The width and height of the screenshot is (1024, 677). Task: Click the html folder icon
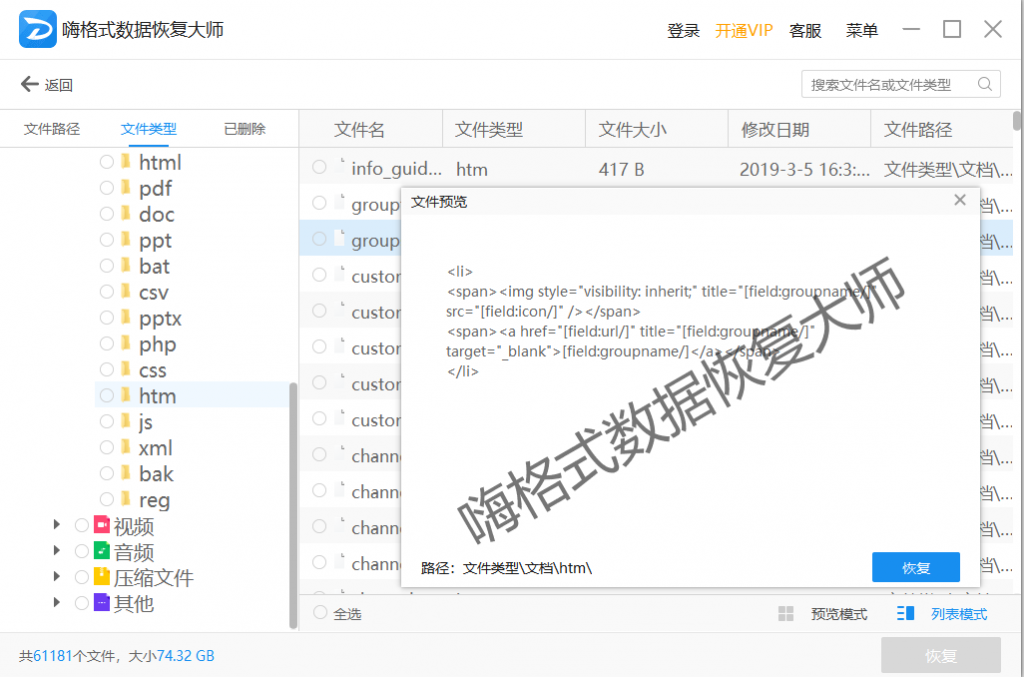(126, 161)
